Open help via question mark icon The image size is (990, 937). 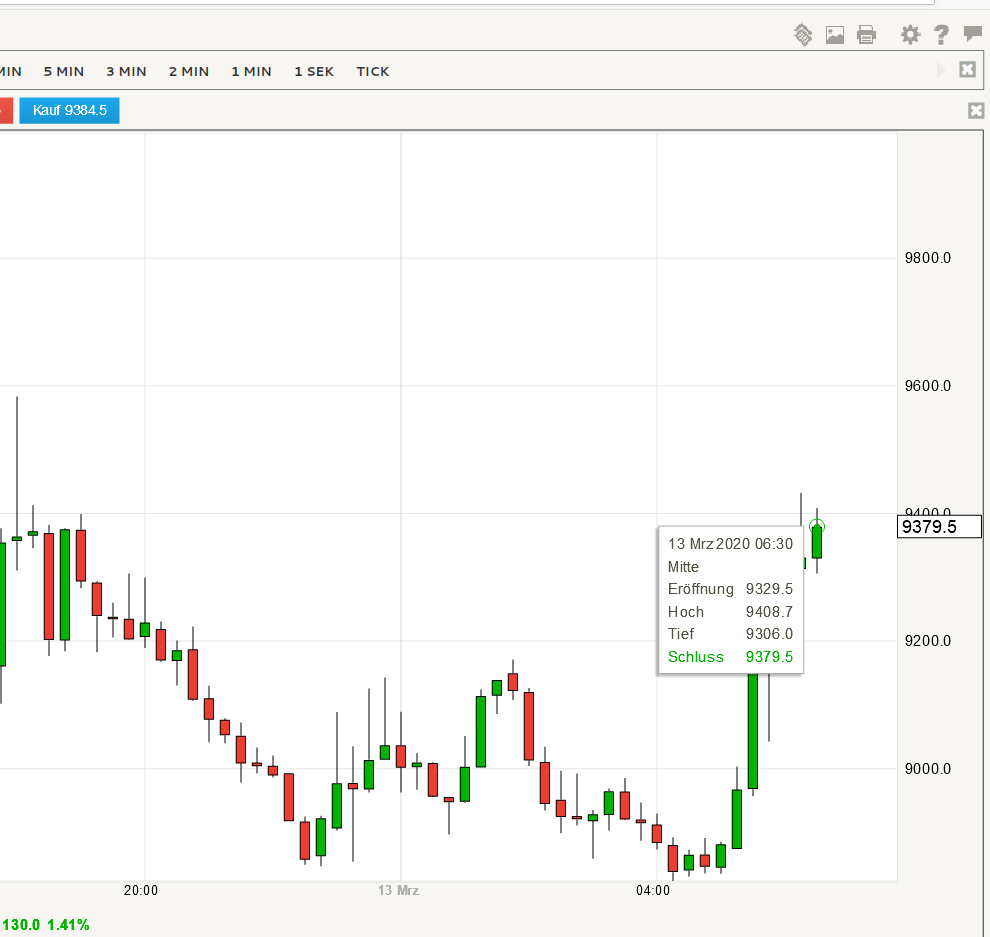click(x=941, y=35)
